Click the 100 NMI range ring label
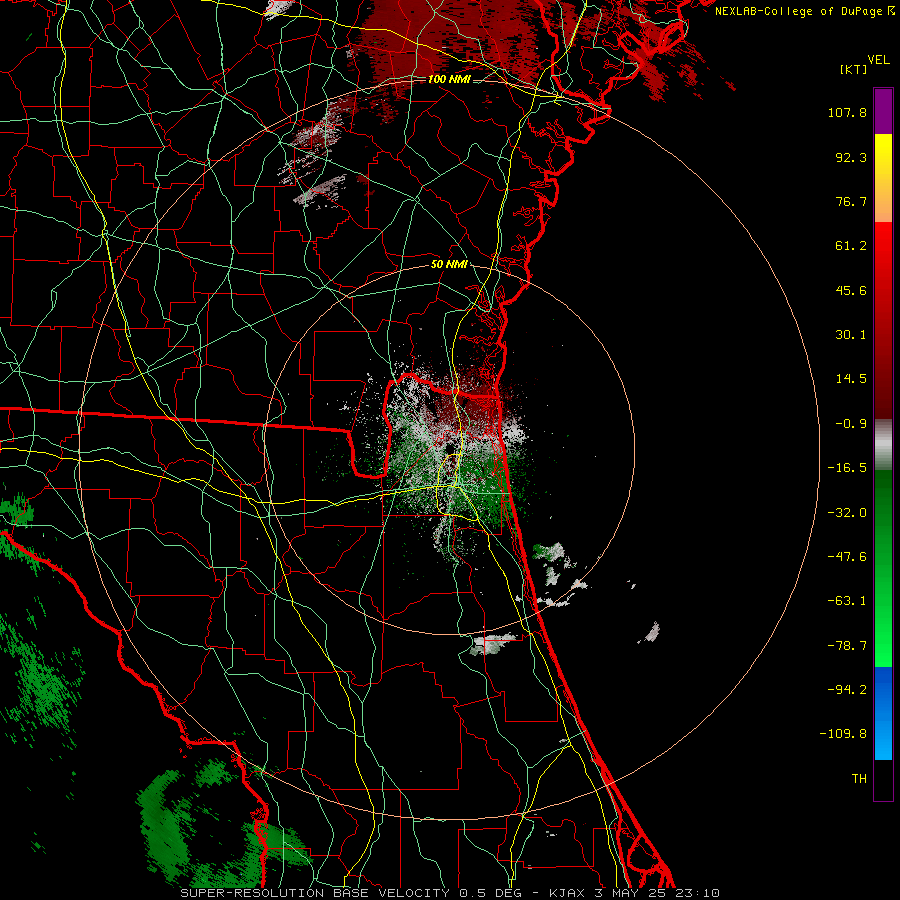 click(x=449, y=79)
